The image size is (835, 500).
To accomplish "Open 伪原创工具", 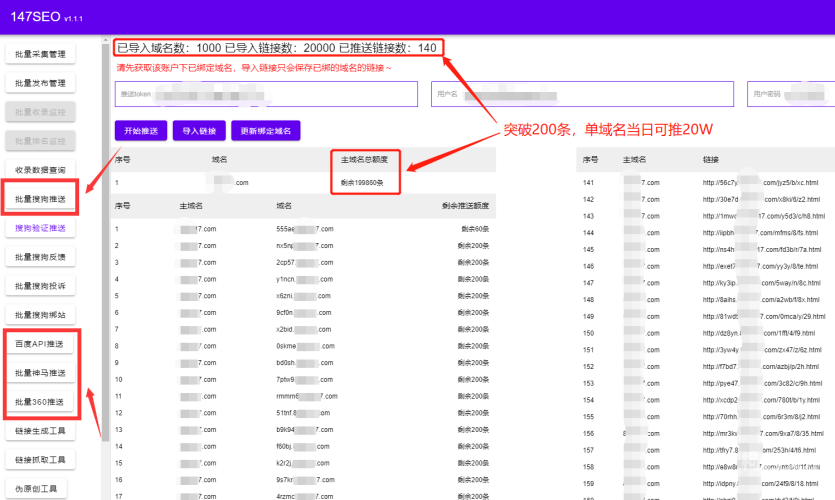I will 36,489.
